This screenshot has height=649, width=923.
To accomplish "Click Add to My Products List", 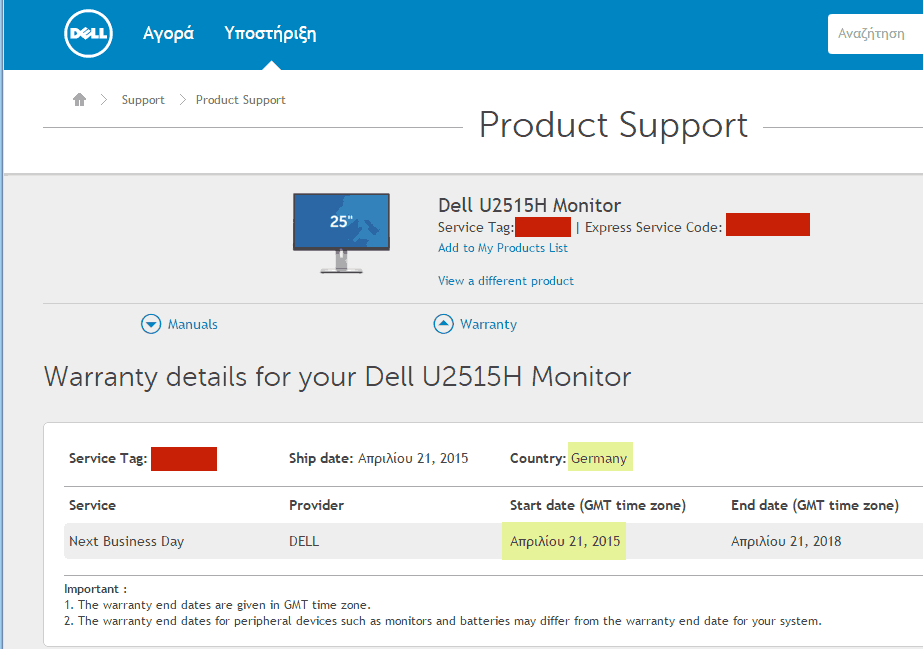I will click(503, 248).
